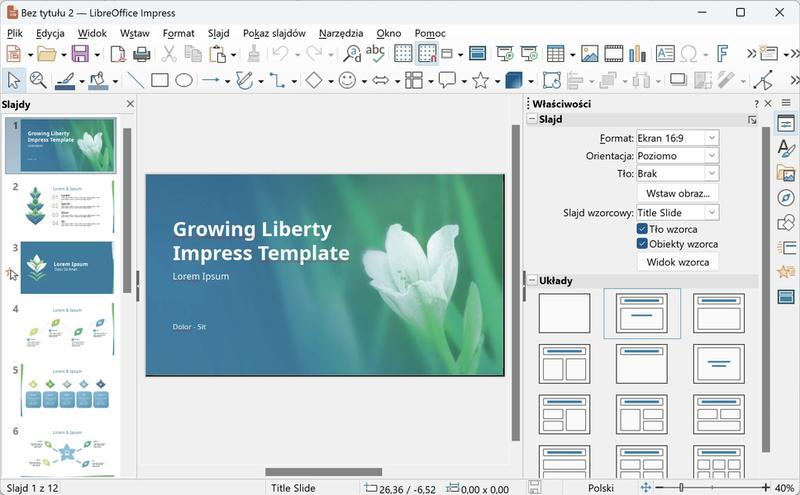This screenshot has width=800, height=495.
Task: Open the Format menu
Action: tap(179, 33)
